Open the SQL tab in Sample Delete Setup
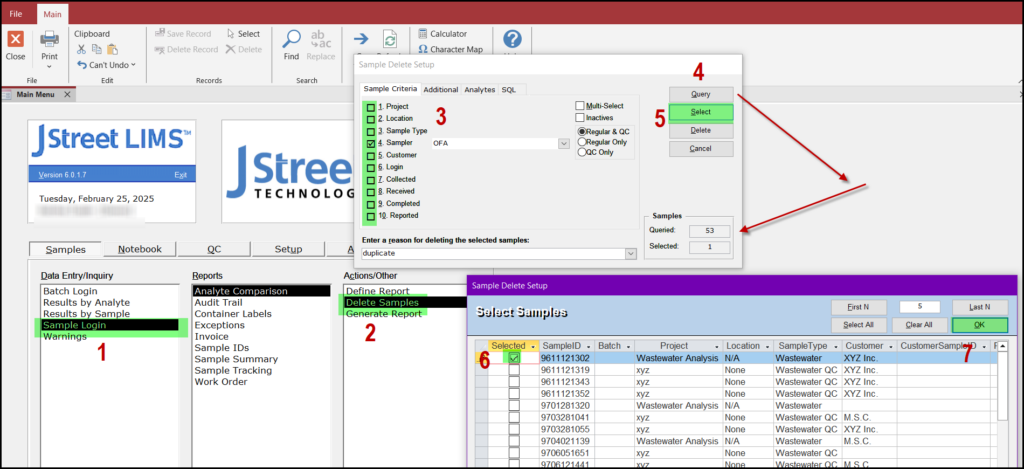Screen dimensions: 1024x469 (x=508, y=90)
